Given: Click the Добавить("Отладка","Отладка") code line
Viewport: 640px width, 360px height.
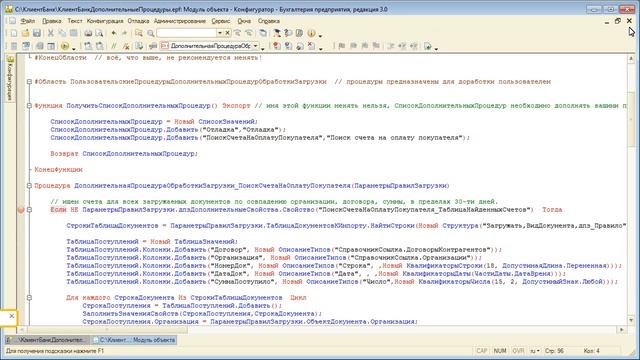Looking at the screenshot, I should pos(168,130).
